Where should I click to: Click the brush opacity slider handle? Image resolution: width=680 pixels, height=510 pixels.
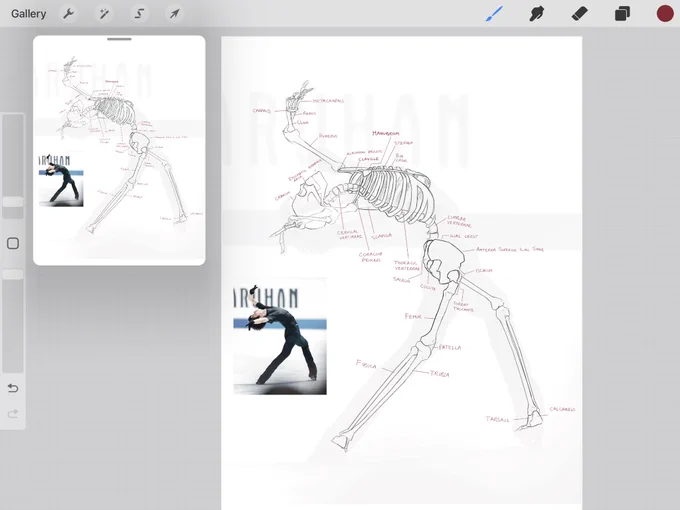13,275
